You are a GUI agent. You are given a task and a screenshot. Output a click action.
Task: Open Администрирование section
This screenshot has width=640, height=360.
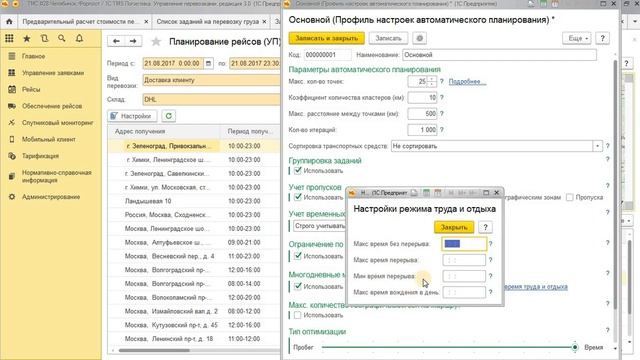(x=51, y=197)
